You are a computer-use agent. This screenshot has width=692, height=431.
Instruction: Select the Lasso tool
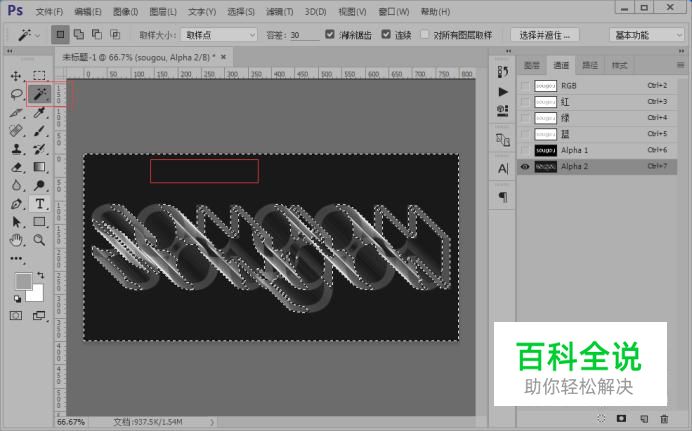pos(16,94)
